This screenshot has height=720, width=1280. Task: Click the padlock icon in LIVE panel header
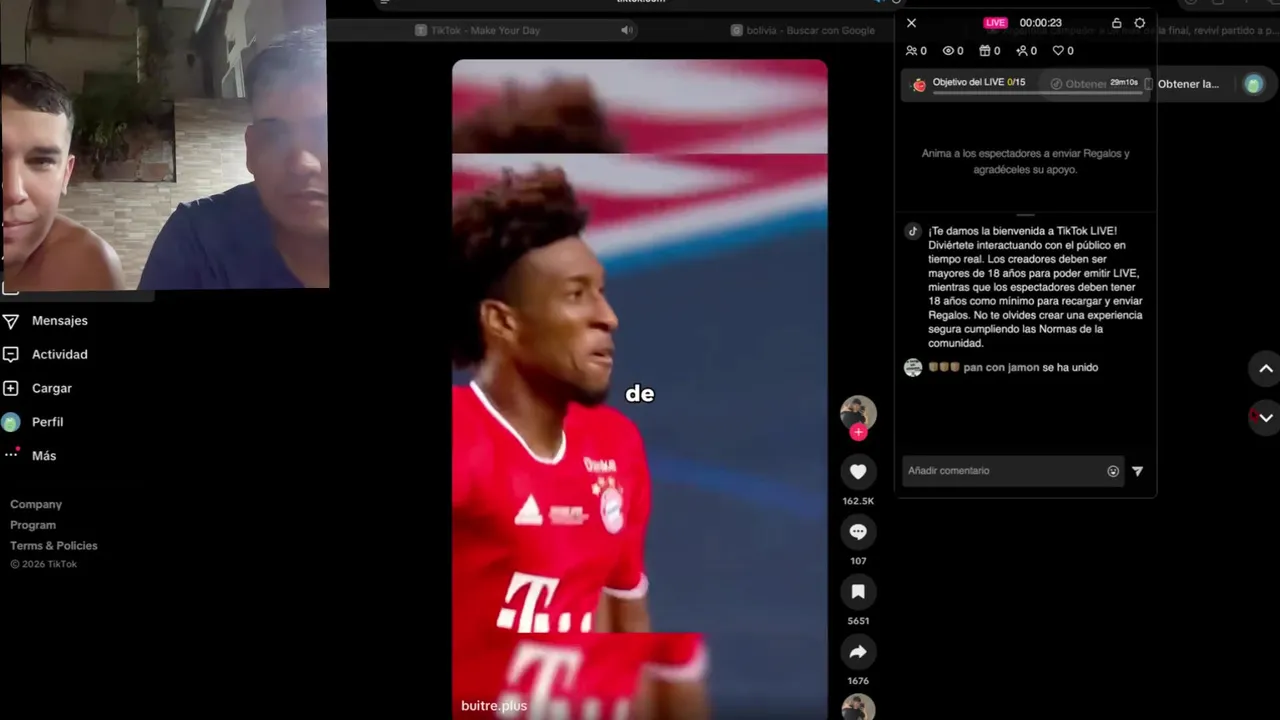[1117, 23]
